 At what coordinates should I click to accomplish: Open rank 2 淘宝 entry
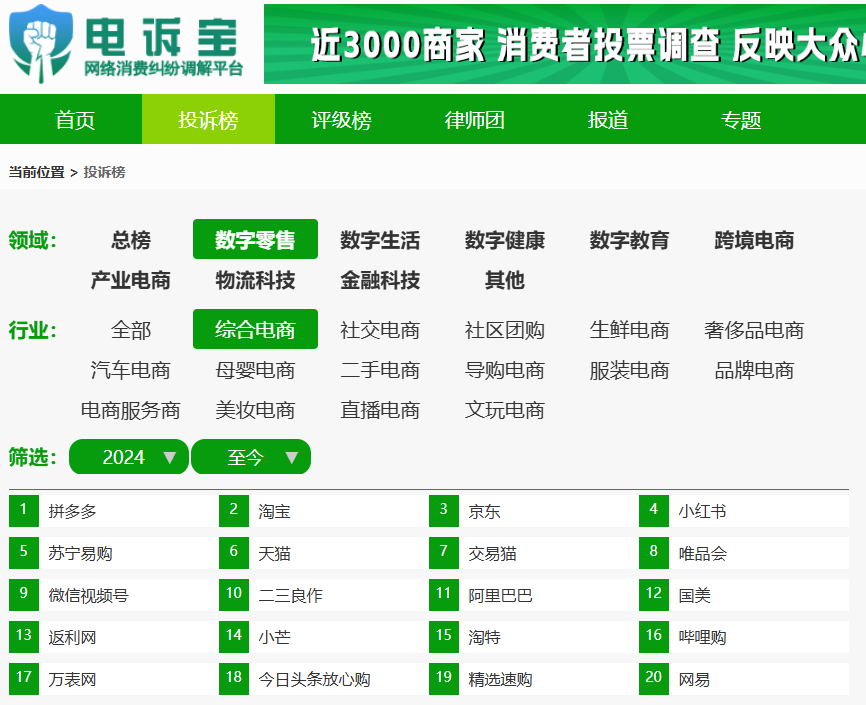tap(324, 511)
